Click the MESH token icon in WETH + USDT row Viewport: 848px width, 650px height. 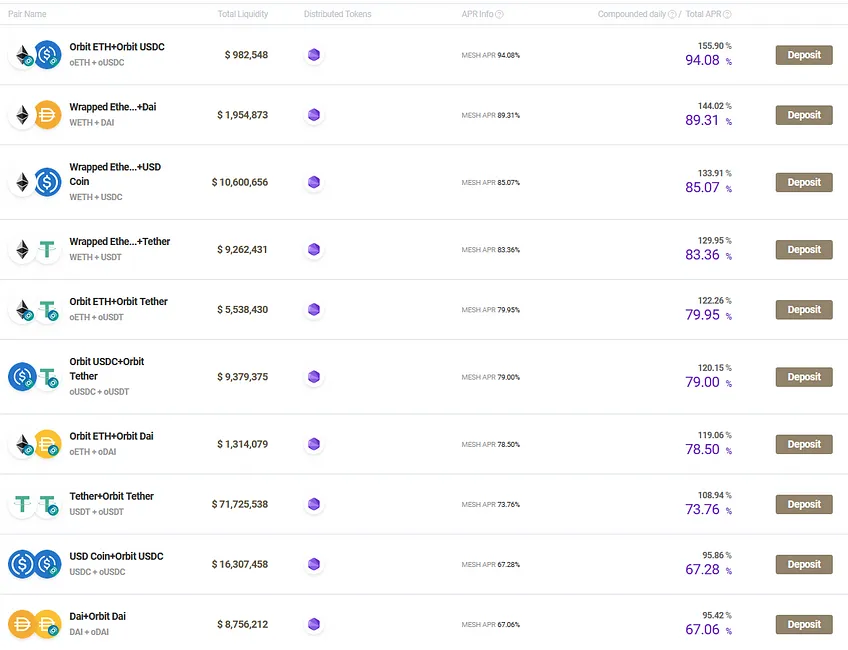pos(314,249)
